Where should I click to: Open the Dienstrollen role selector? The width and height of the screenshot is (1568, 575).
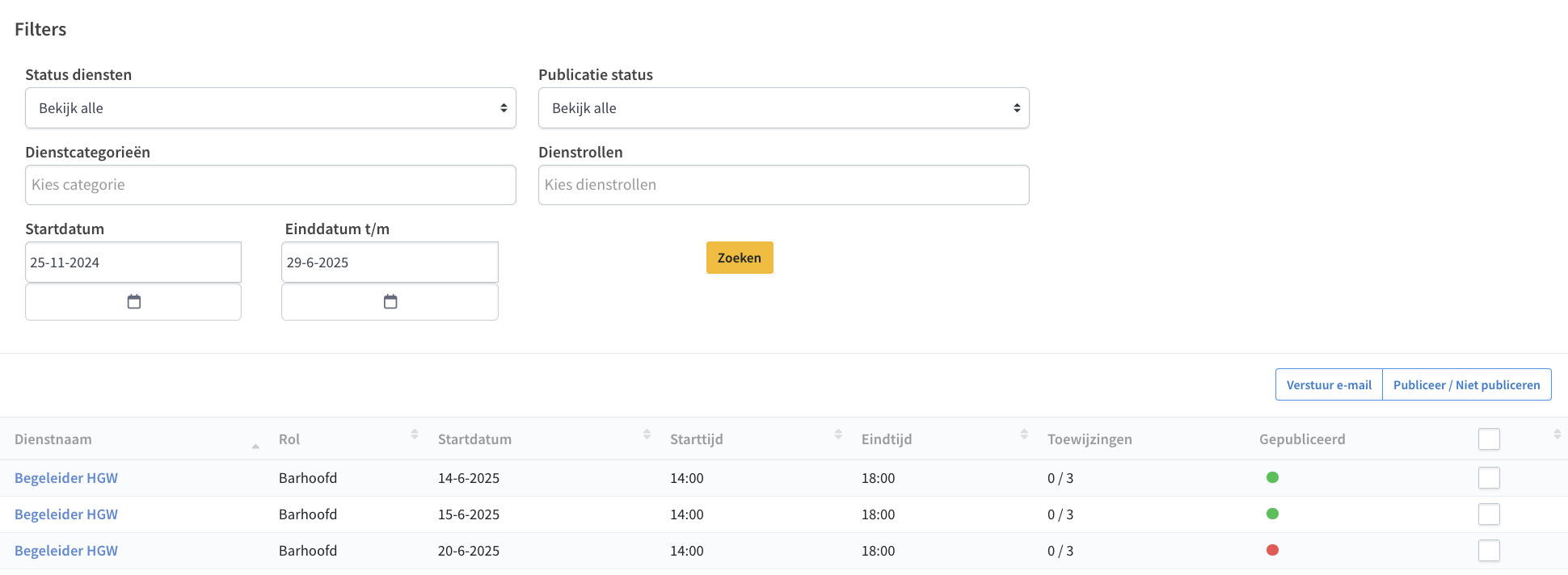click(x=784, y=185)
